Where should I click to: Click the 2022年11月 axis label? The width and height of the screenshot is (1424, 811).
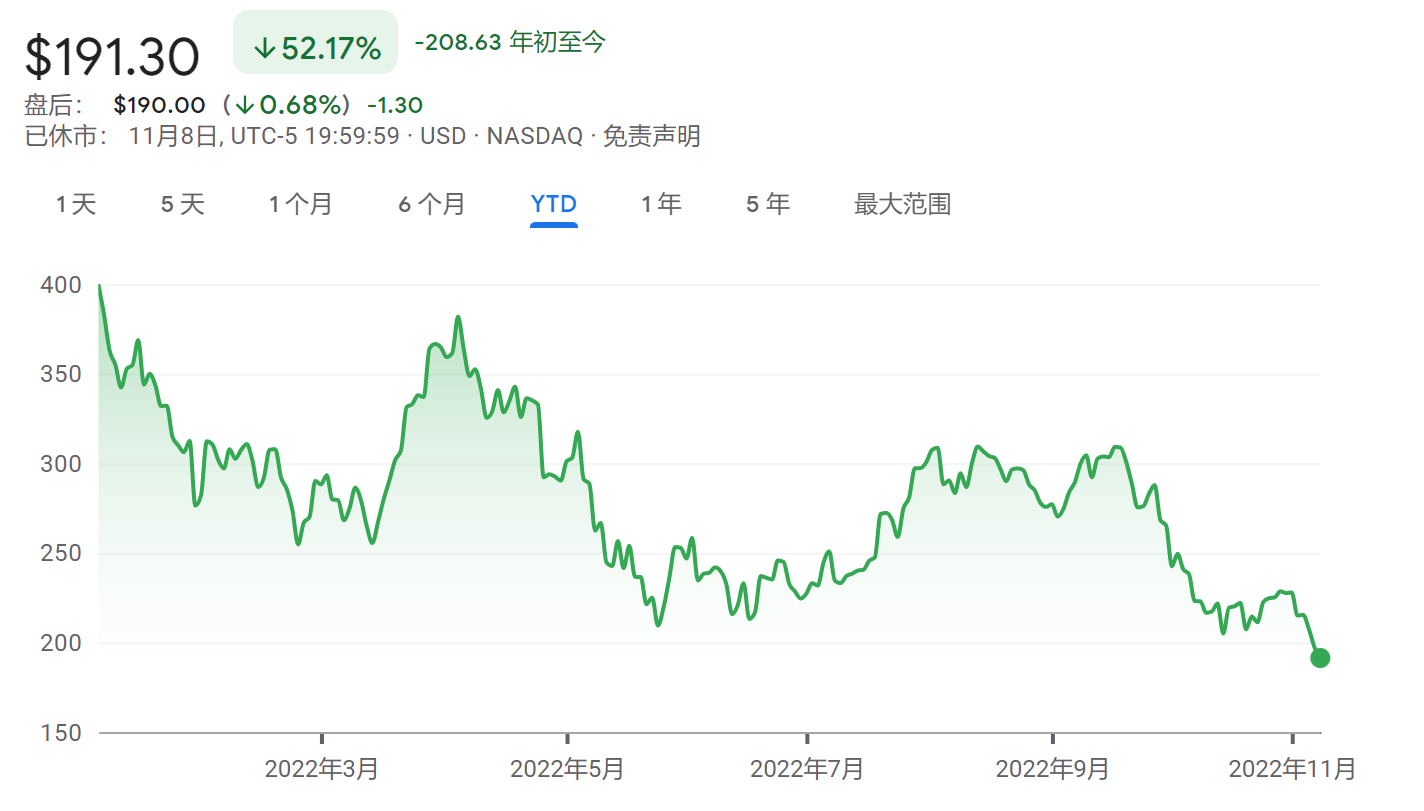[1292, 769]
